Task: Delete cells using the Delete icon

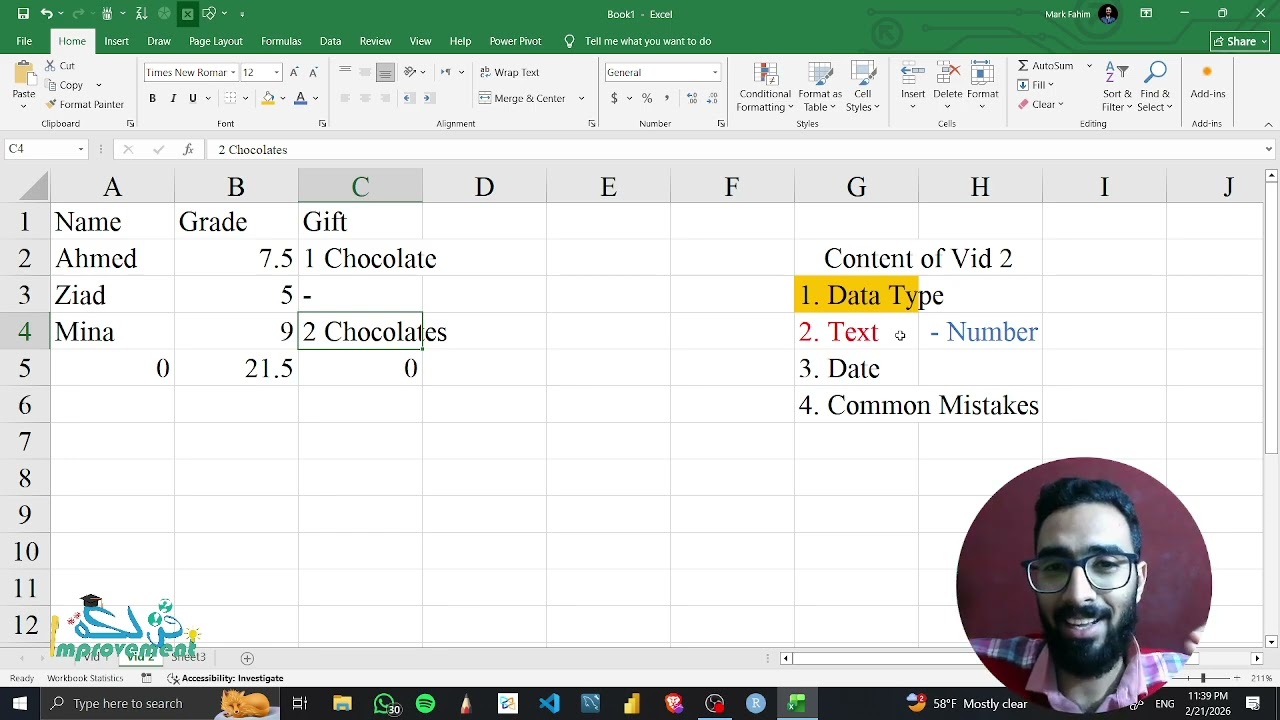Action: click(x=947, y=73)
